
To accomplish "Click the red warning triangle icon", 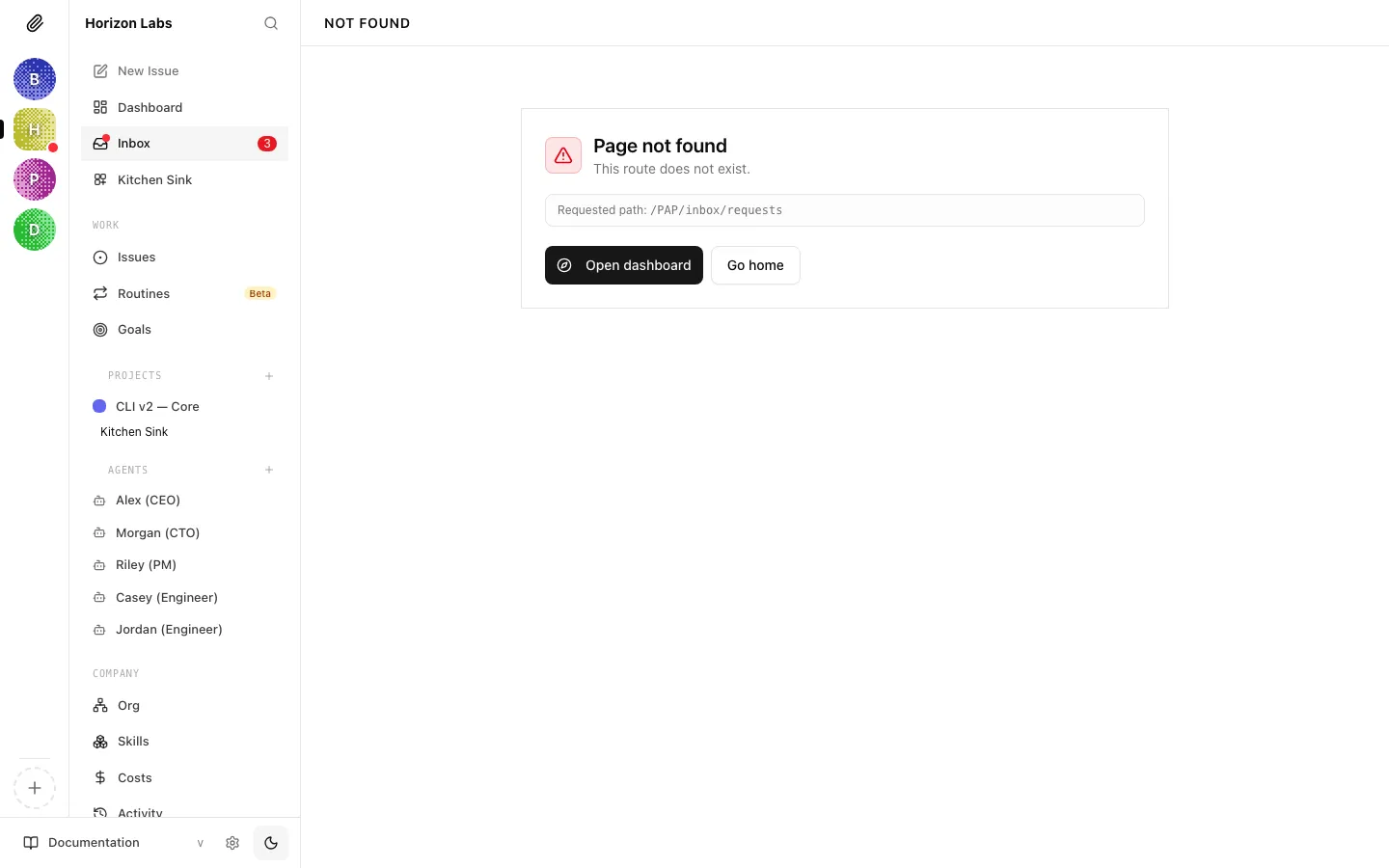I will pyautogui.click(x=563, y=155).
